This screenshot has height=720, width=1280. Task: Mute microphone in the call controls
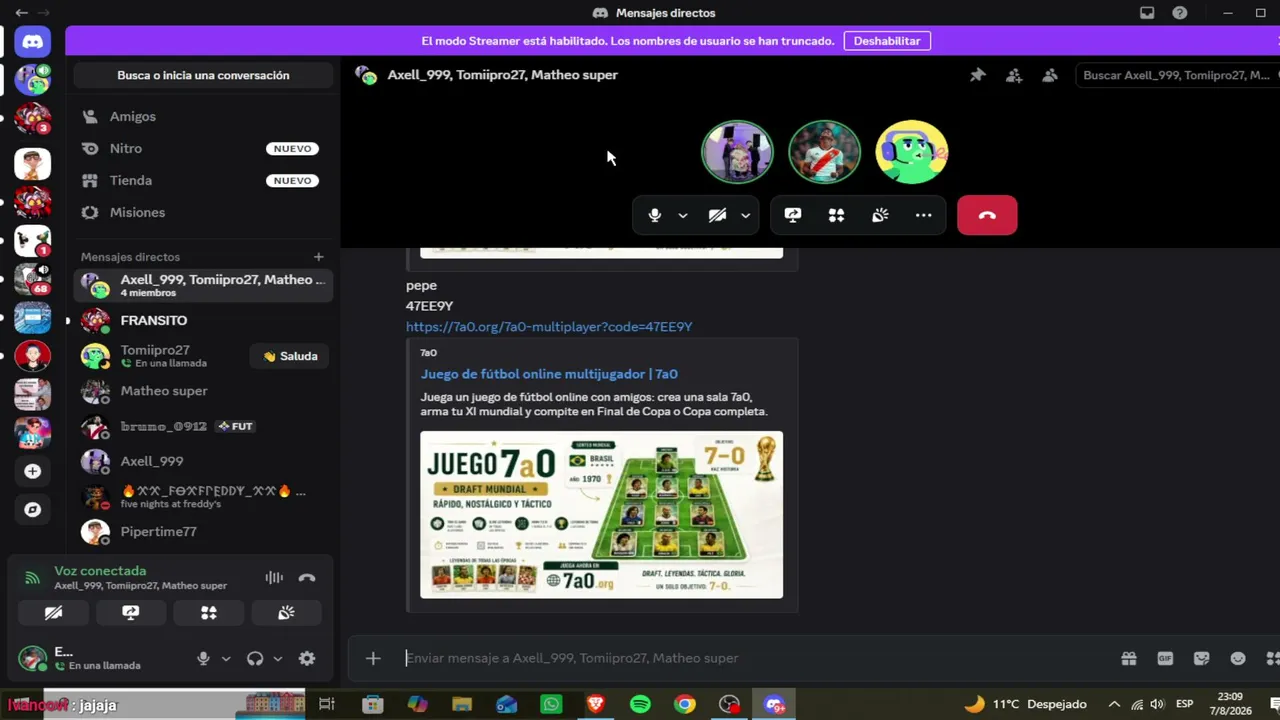655,215
